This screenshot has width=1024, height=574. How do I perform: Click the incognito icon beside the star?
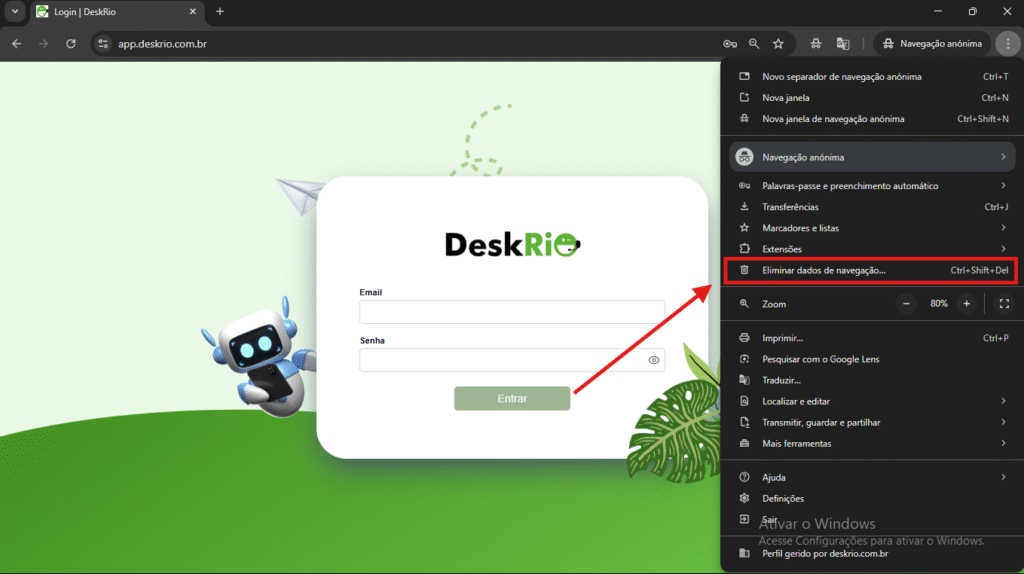(x=816, y=44)
